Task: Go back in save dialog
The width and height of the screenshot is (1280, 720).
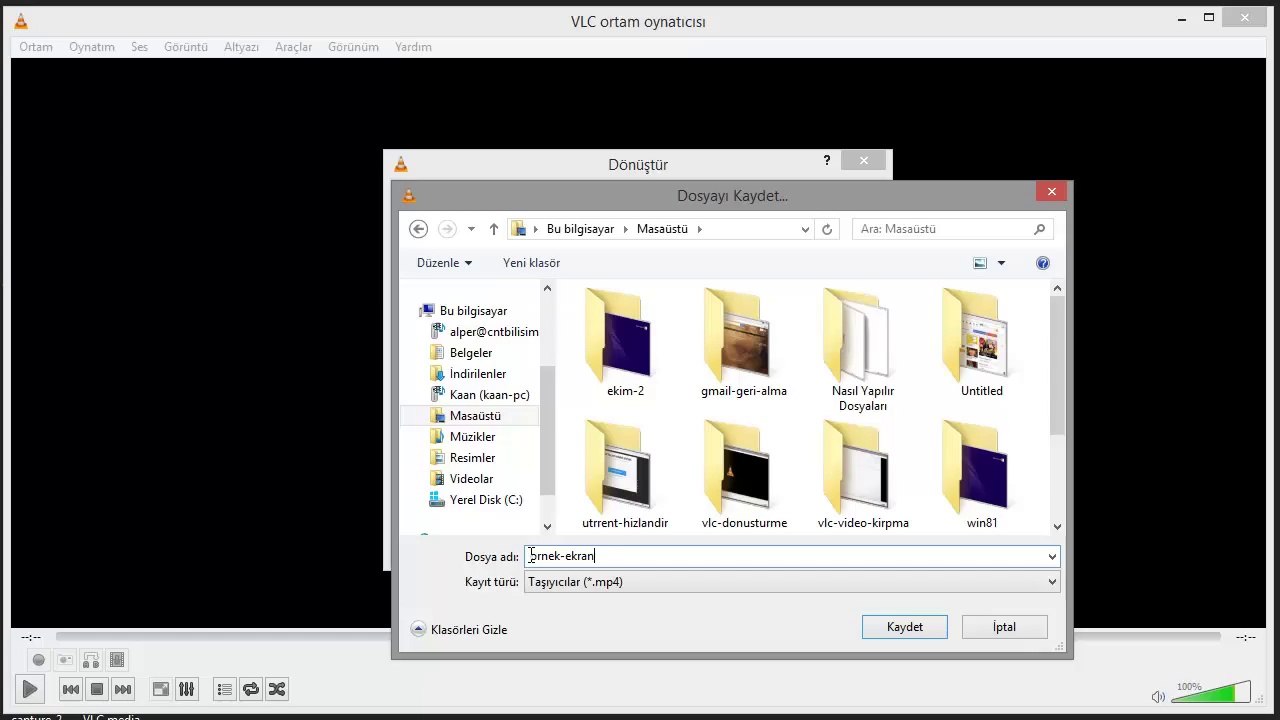Action: 419,229
